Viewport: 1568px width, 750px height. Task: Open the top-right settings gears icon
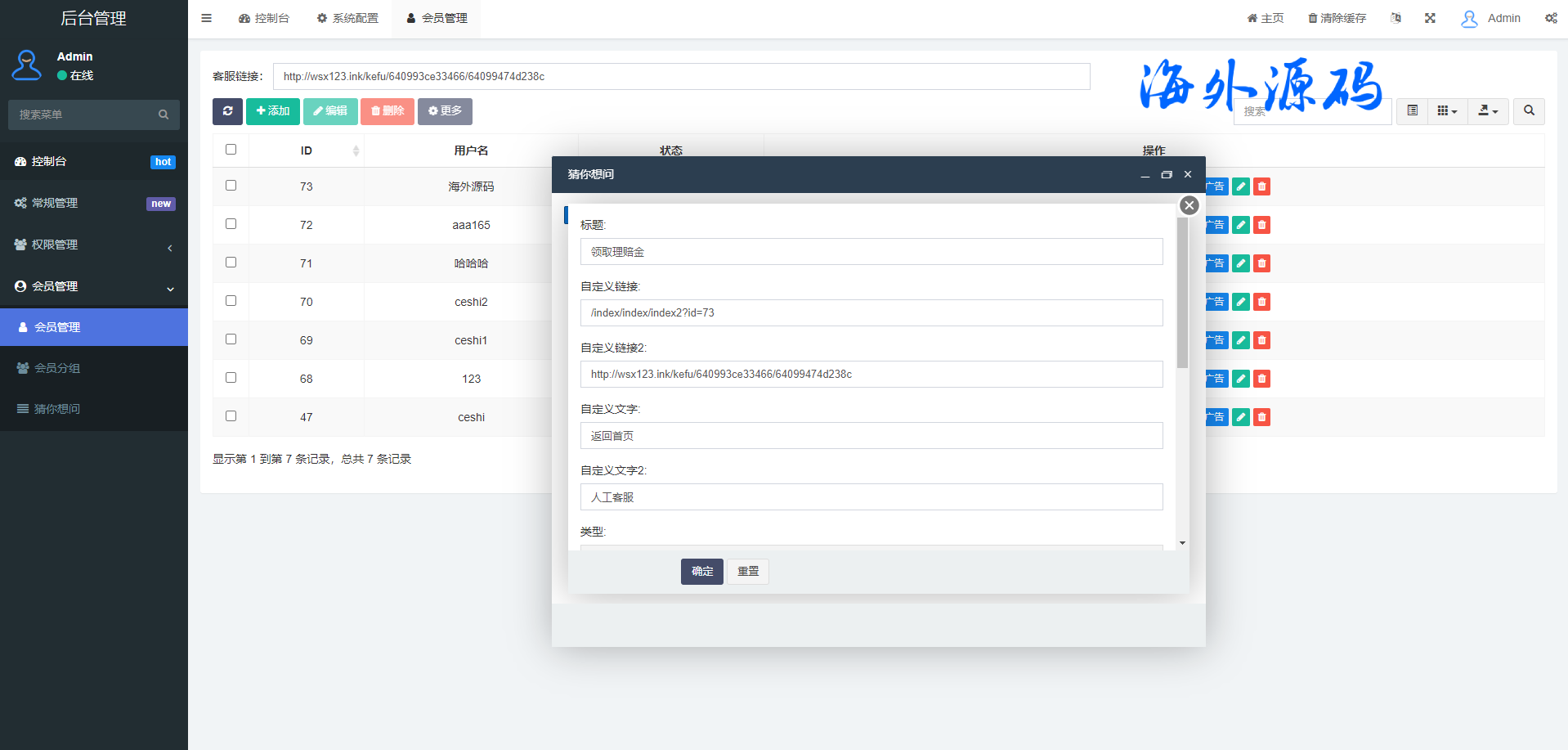tap(1550, 18)
